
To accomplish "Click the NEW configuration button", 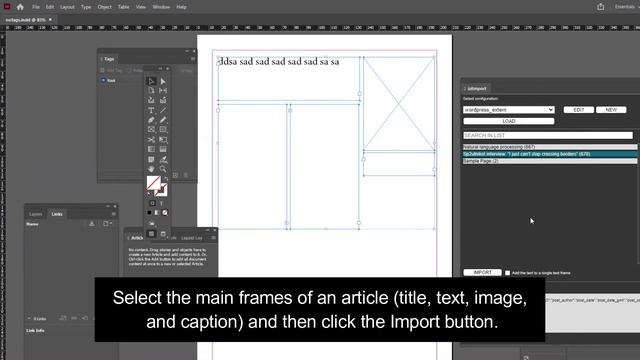I will [611, 110].
